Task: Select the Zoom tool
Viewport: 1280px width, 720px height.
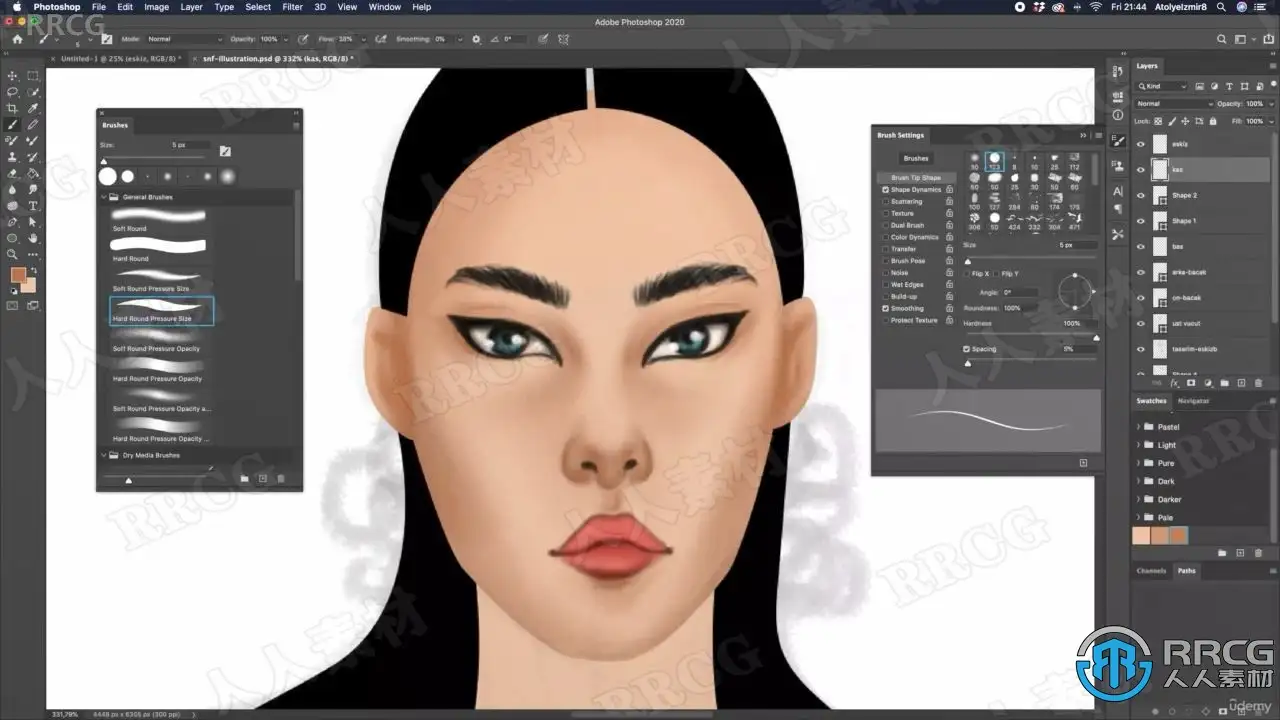Action: [x=13, y=254]
